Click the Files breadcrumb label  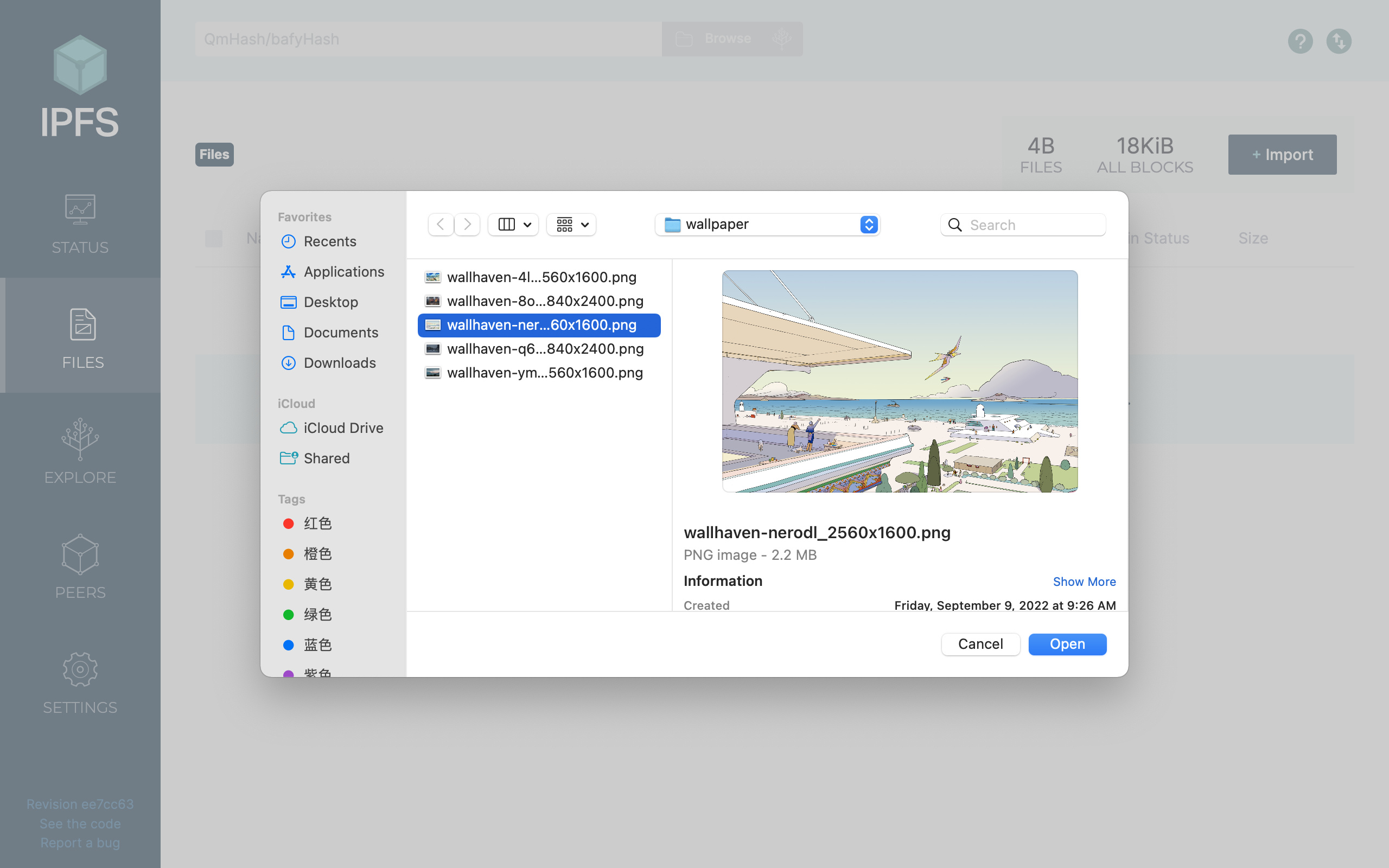[x=214, y=155]
